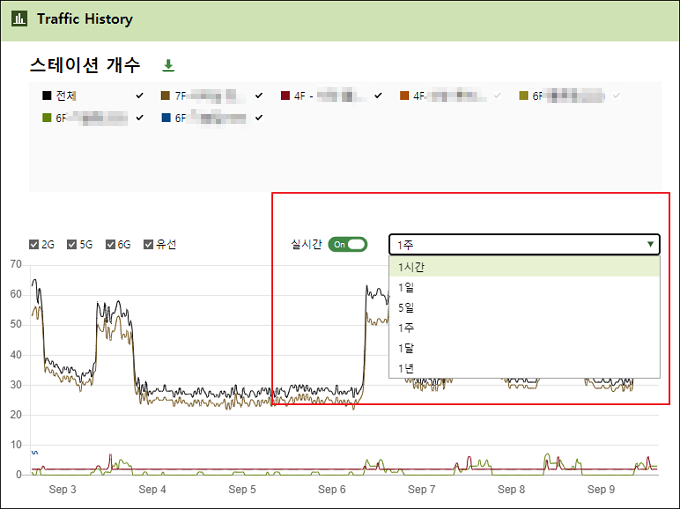Uncheck the 6G band checkbox
Viewport: 680px width, 509px height.
coord(110,245)
